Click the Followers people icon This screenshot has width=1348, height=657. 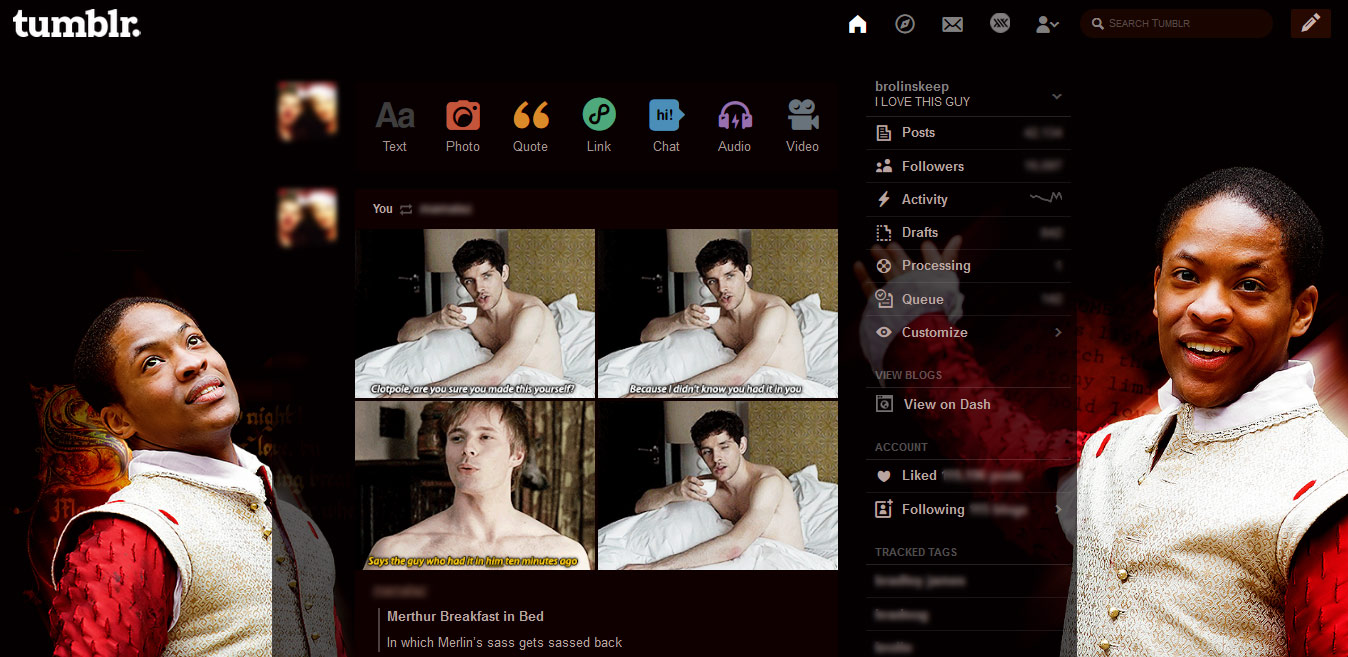point(883,166)
